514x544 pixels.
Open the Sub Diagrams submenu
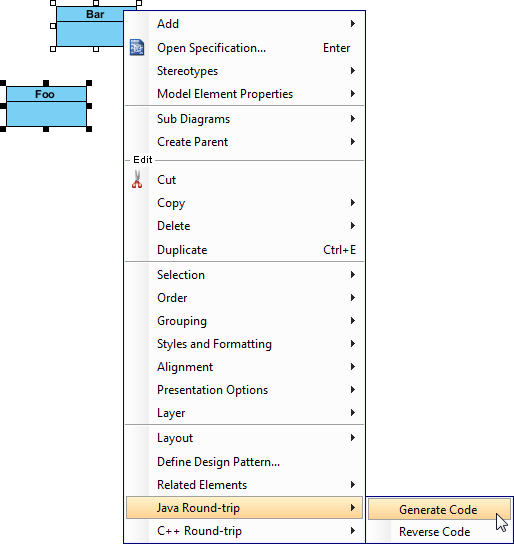pyautogui.click(x=244, y=119)
